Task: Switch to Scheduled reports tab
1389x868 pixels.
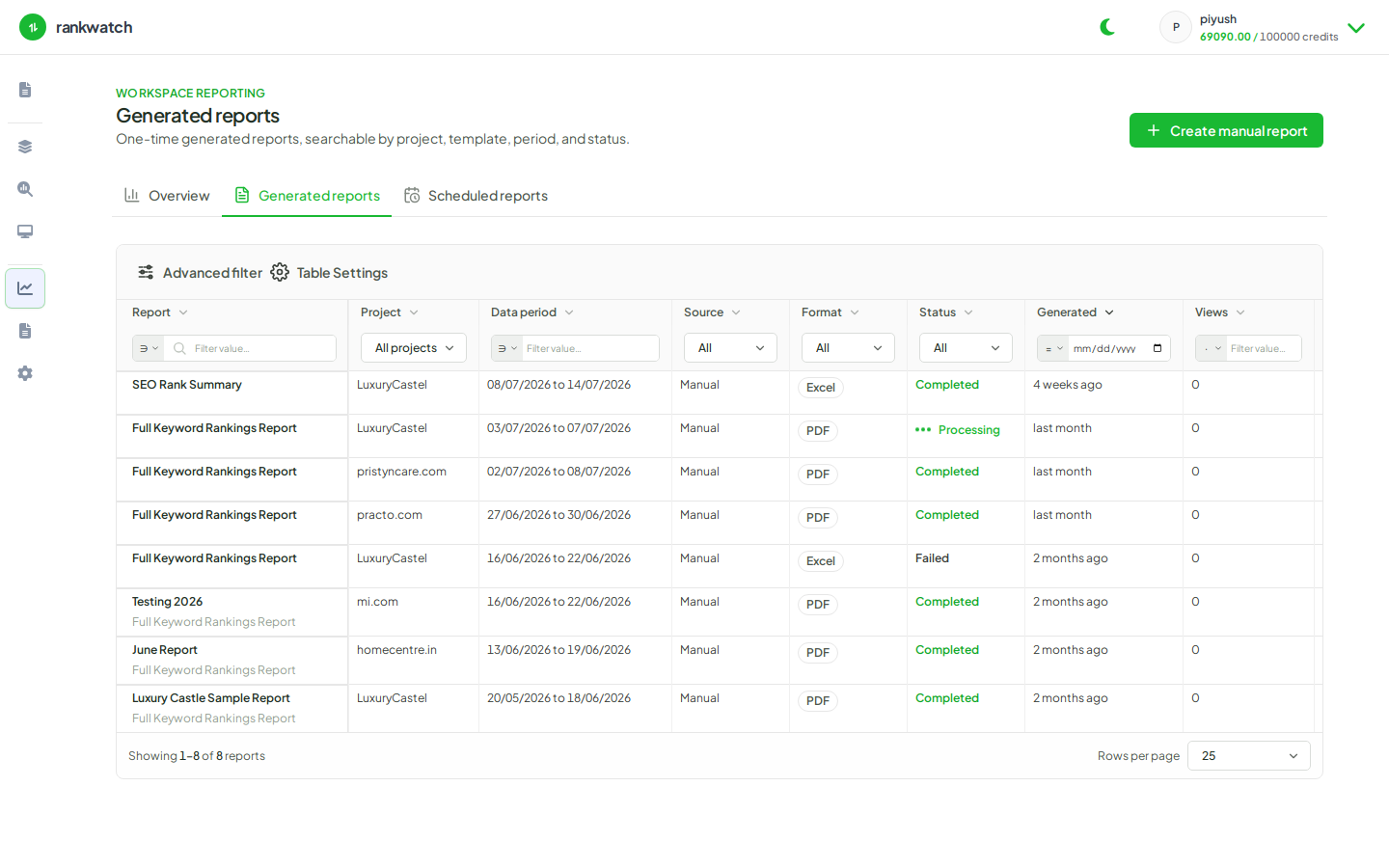Action: pos(476,196)
